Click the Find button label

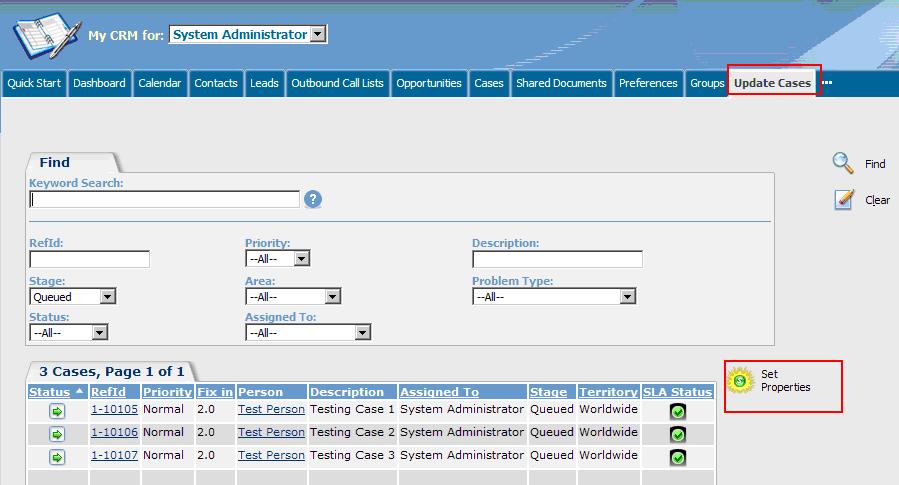pyautogui.click(x=875, y=164)
